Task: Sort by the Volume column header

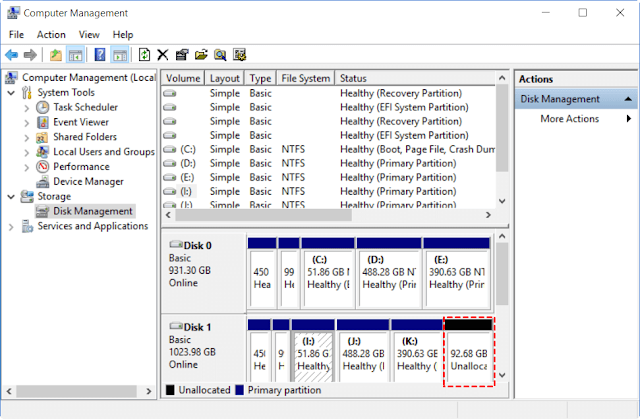Action: pos(183,78)
